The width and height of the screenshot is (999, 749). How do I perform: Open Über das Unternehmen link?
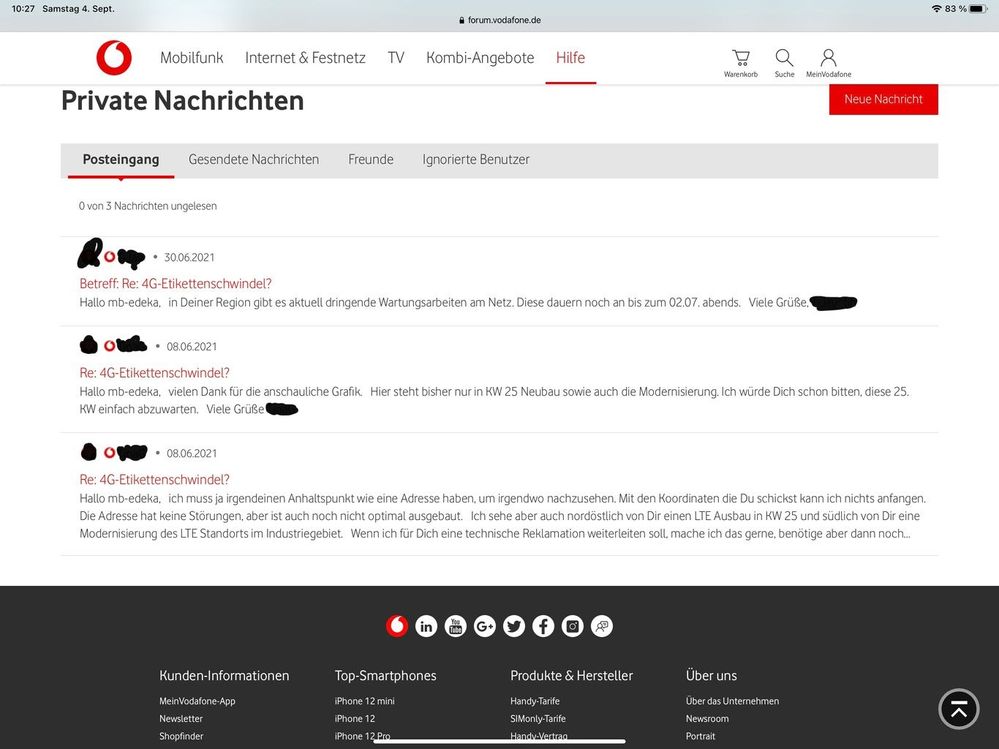point(732,701)
